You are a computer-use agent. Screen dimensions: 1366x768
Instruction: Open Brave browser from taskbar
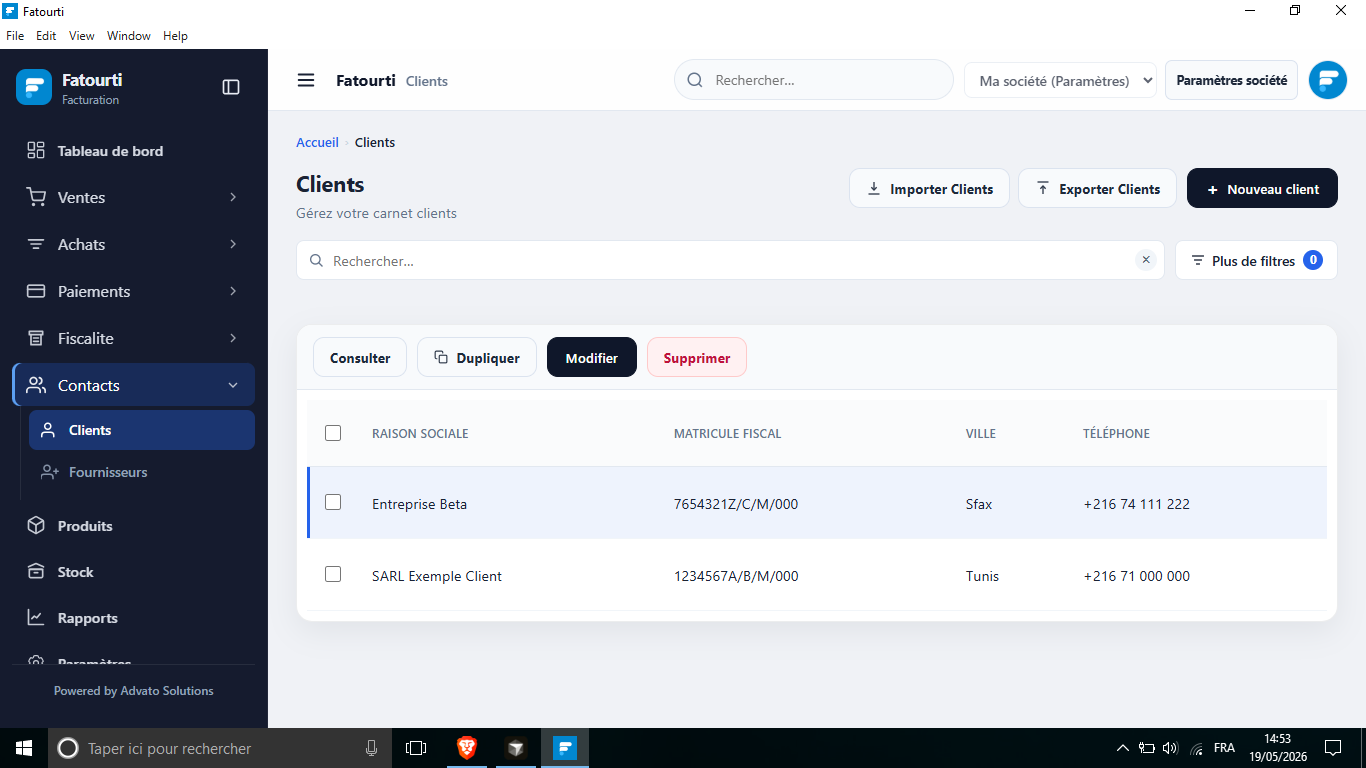coord(467,748)
